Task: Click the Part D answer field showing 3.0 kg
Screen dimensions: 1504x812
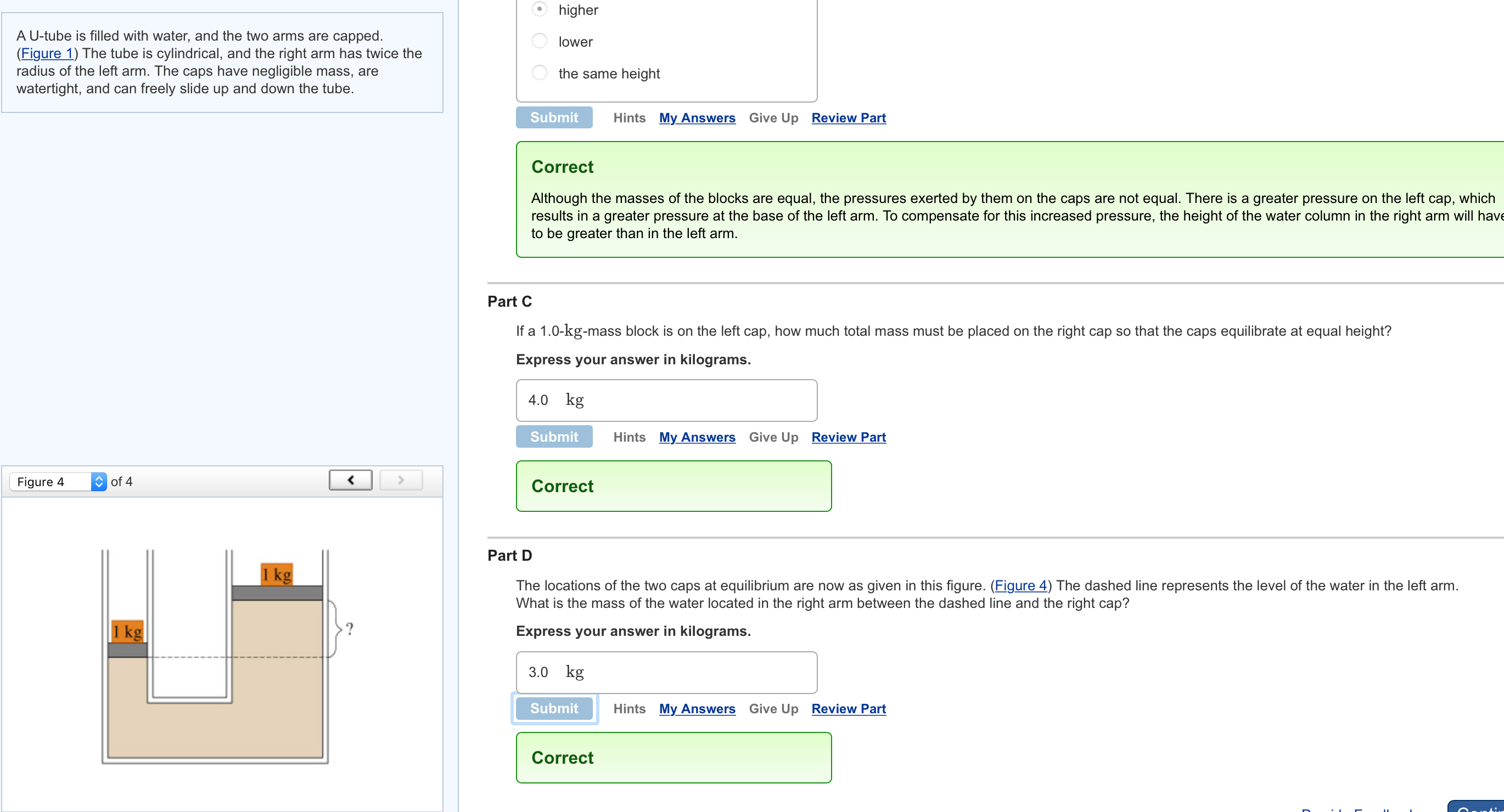Action: [666, 672]
